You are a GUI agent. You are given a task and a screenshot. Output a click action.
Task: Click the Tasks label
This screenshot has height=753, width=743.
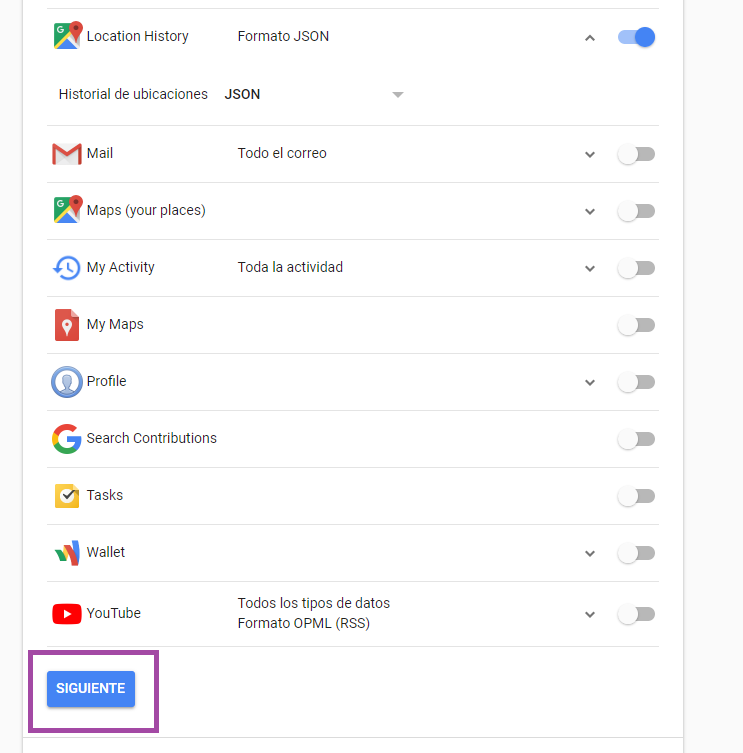point(105,495)
